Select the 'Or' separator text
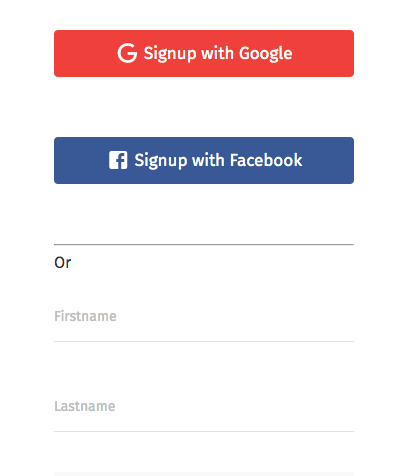The image size is (406, 476). pos(63,263)
